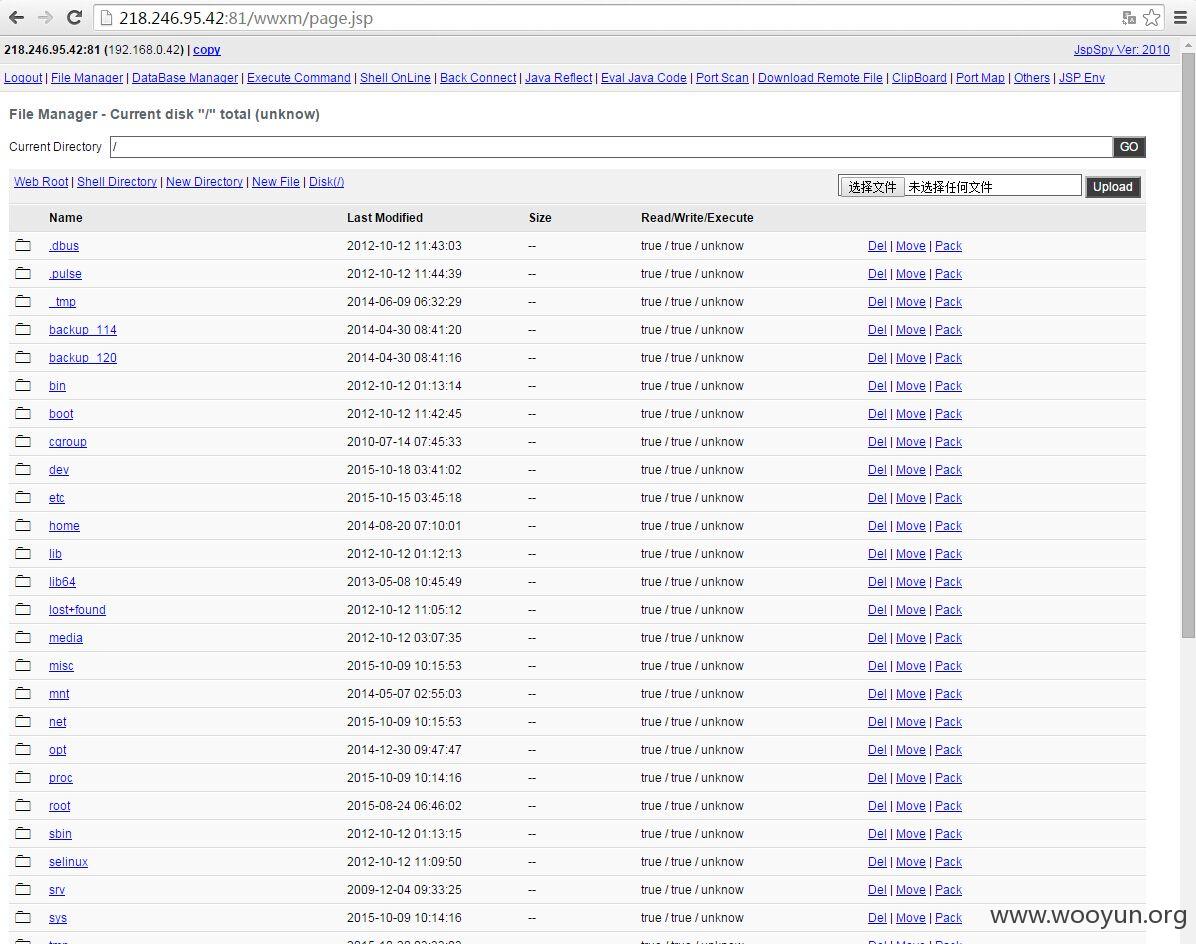Click the Current Directory input field
This screenshot has height=944, width=1196.
611,147
